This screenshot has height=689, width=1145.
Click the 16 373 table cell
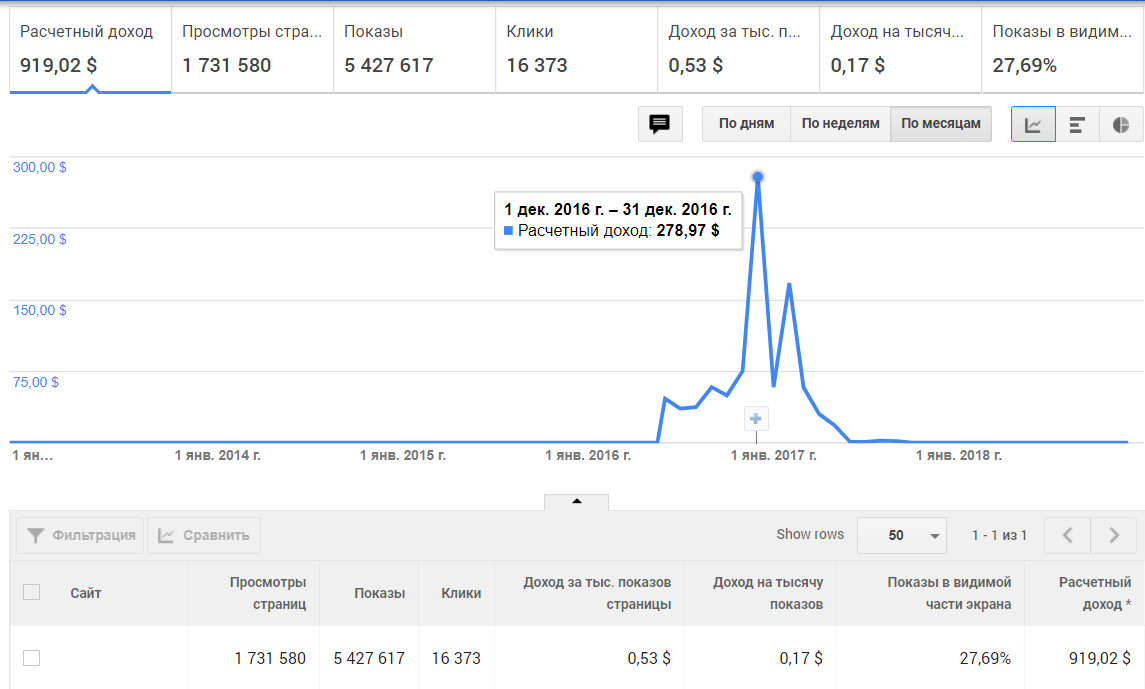(456, 658)
